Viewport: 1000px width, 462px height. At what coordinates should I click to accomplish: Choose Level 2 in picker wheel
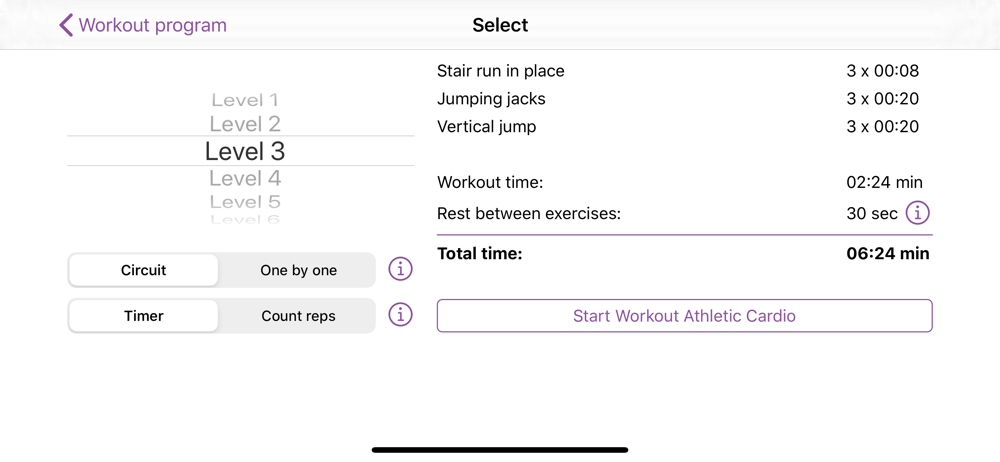click(244, 124)
